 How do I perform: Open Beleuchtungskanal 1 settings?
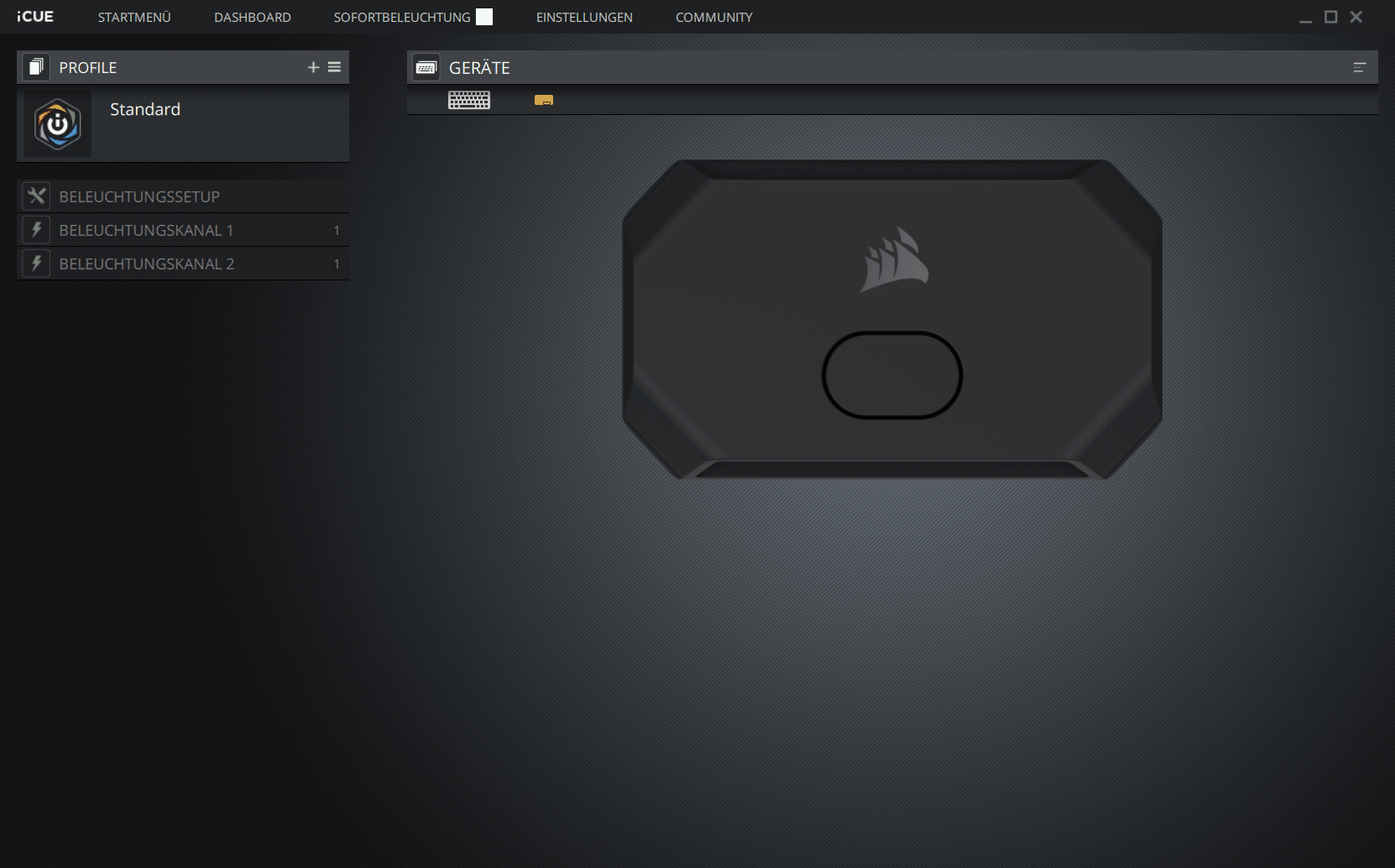point(146,230)
